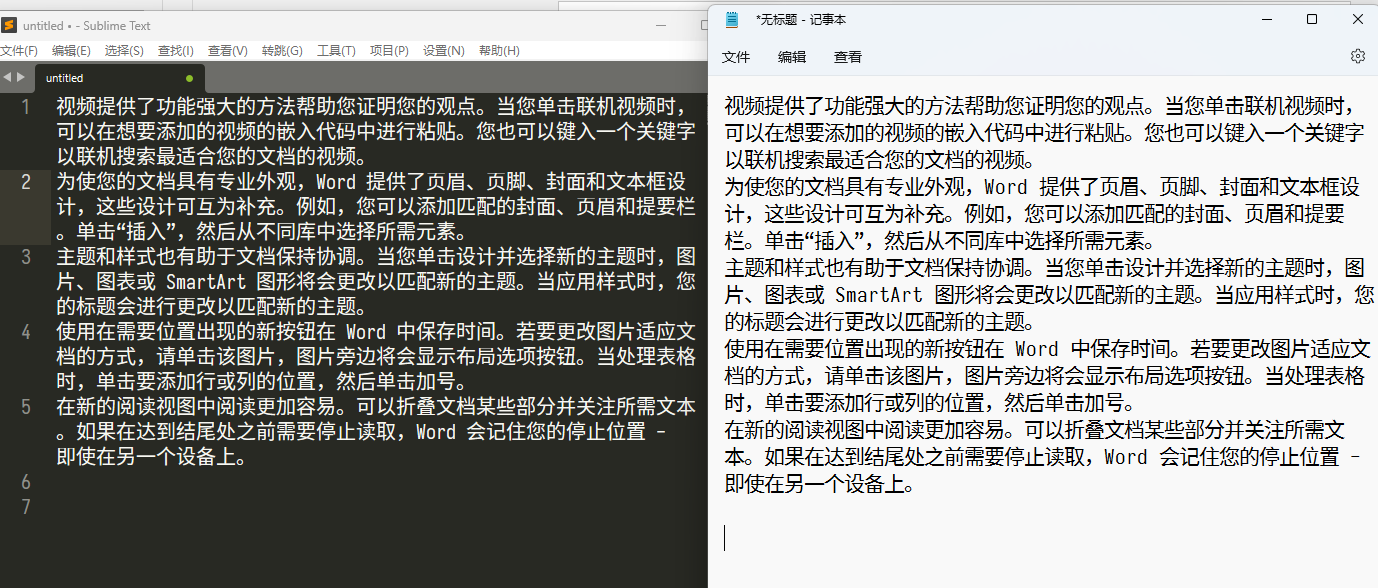Screen dimensions: 1378x588
Task: Click "视频提供了功能强大的方法" in Sublime editor
Action: tap(176, 107)
